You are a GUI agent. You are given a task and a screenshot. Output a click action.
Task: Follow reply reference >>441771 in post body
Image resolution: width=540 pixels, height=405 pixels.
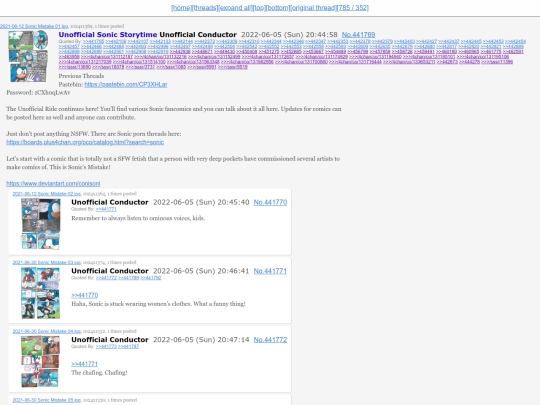tap(85, 364)
